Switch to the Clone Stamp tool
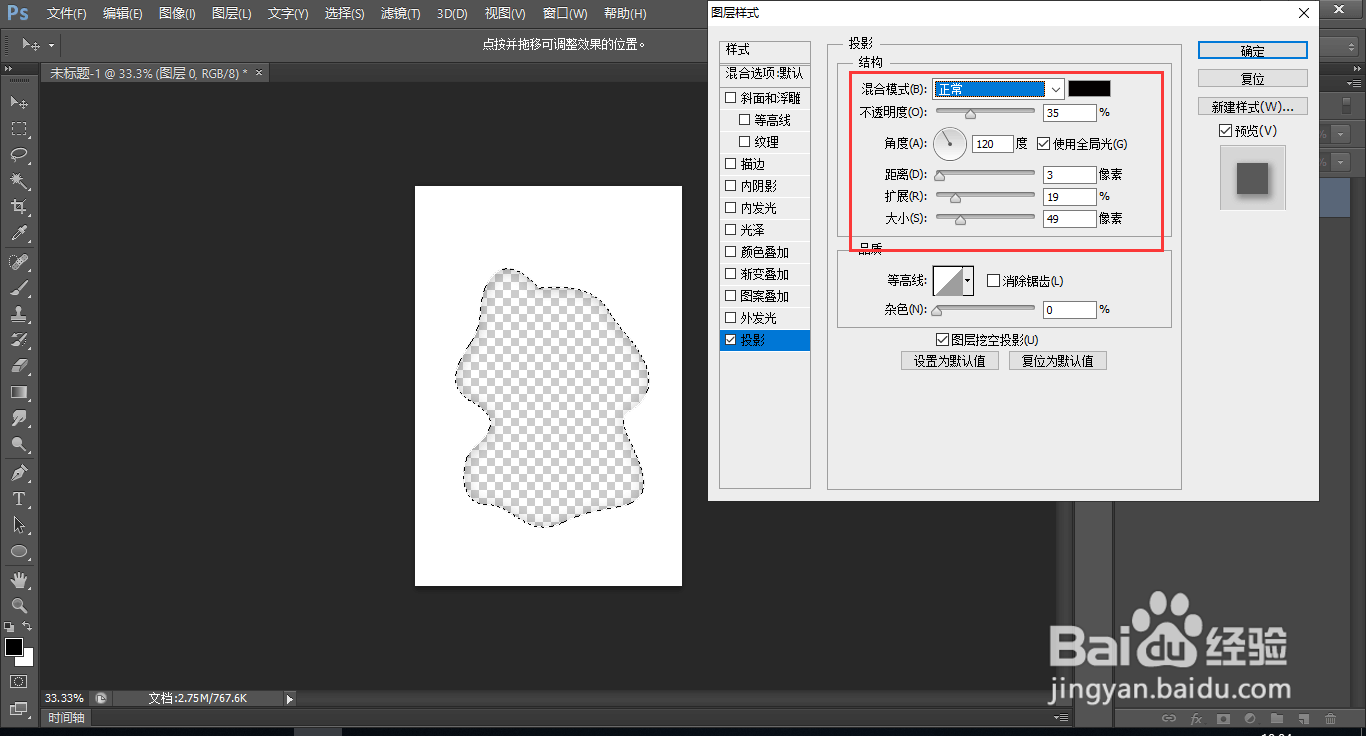 (x=20, y=313)
